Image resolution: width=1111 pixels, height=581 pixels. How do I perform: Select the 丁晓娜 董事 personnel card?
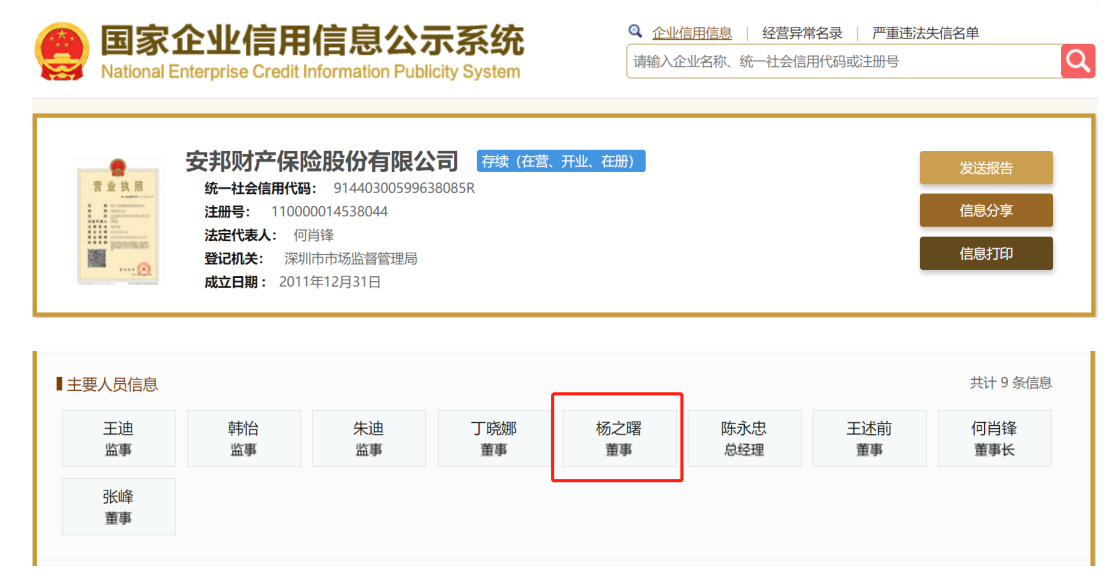494,439
